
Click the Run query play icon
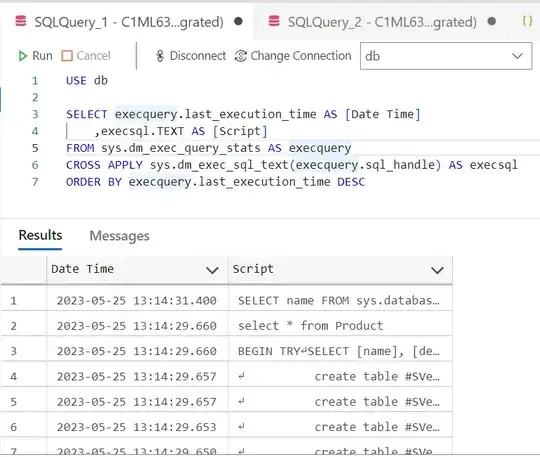coord(22,56)
